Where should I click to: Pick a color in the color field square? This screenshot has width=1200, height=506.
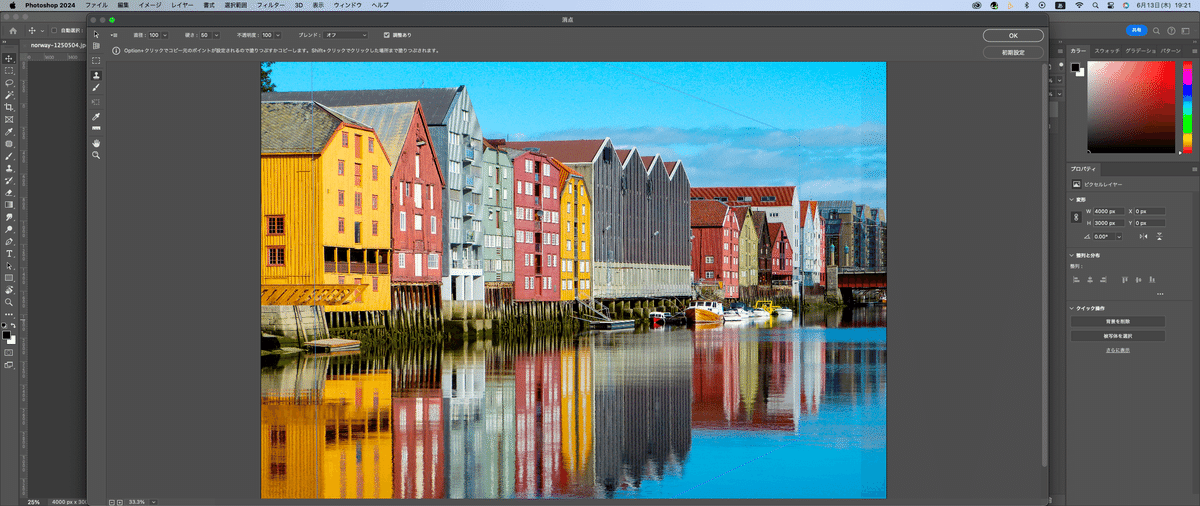point(1132,107)
